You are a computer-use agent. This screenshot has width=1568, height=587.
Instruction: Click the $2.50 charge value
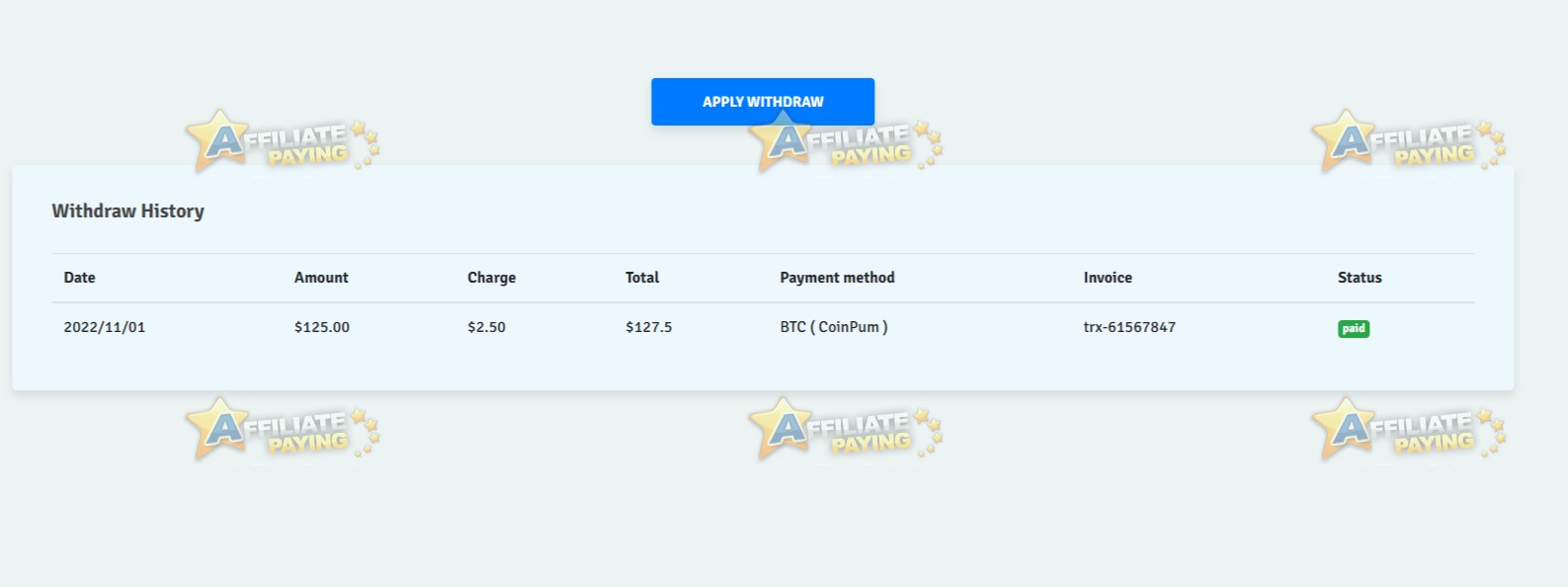(486, 327)
